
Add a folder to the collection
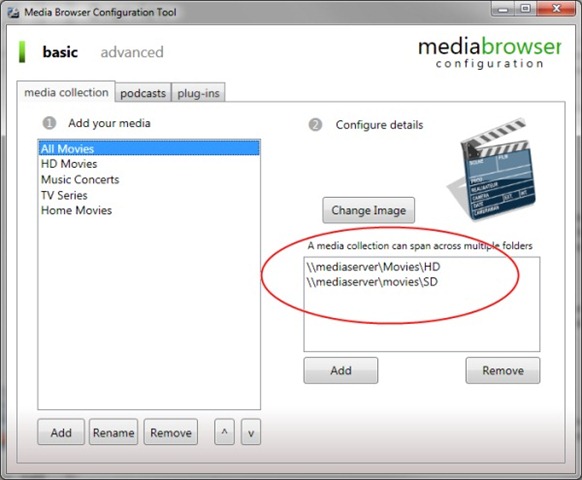341,370
